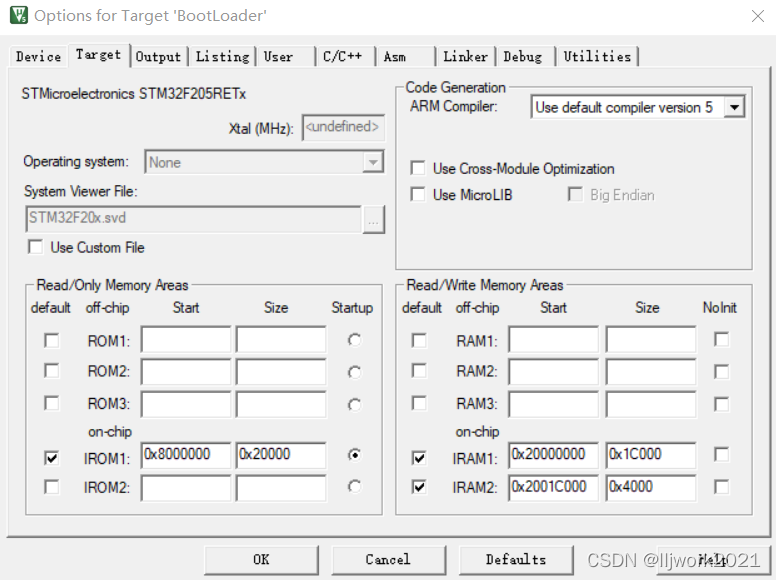The height and width of the screenshot is (580, 776).
Task: Check the RAM1 default checkbox
Action: (x=419, y=340)
